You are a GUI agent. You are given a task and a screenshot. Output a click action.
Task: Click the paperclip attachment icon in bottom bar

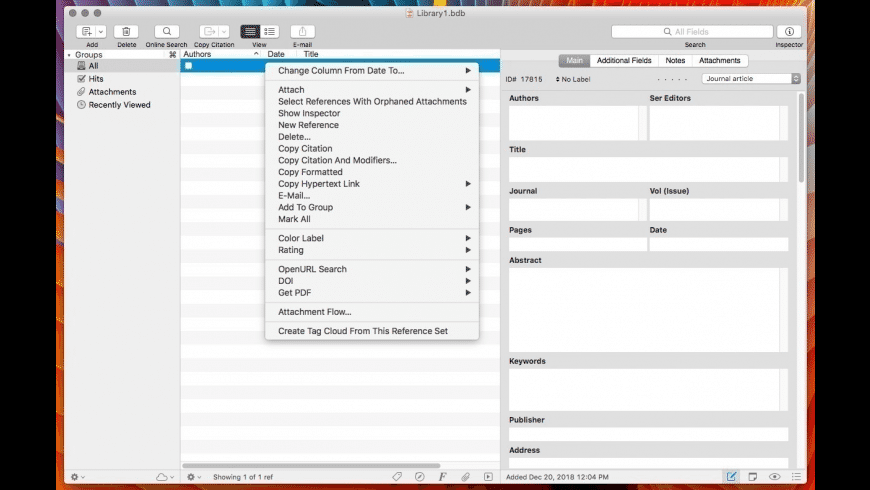click(465, 477)
